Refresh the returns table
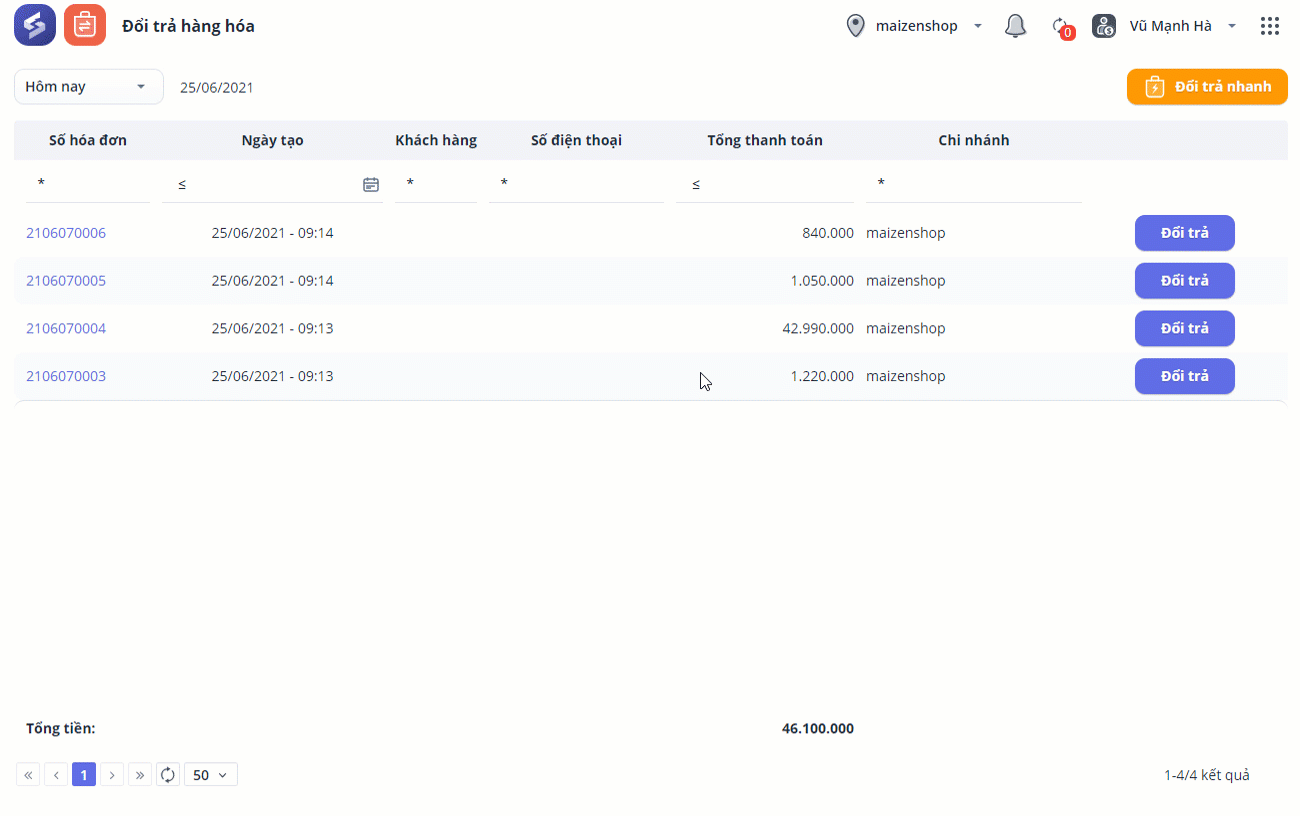 (168, 775)
